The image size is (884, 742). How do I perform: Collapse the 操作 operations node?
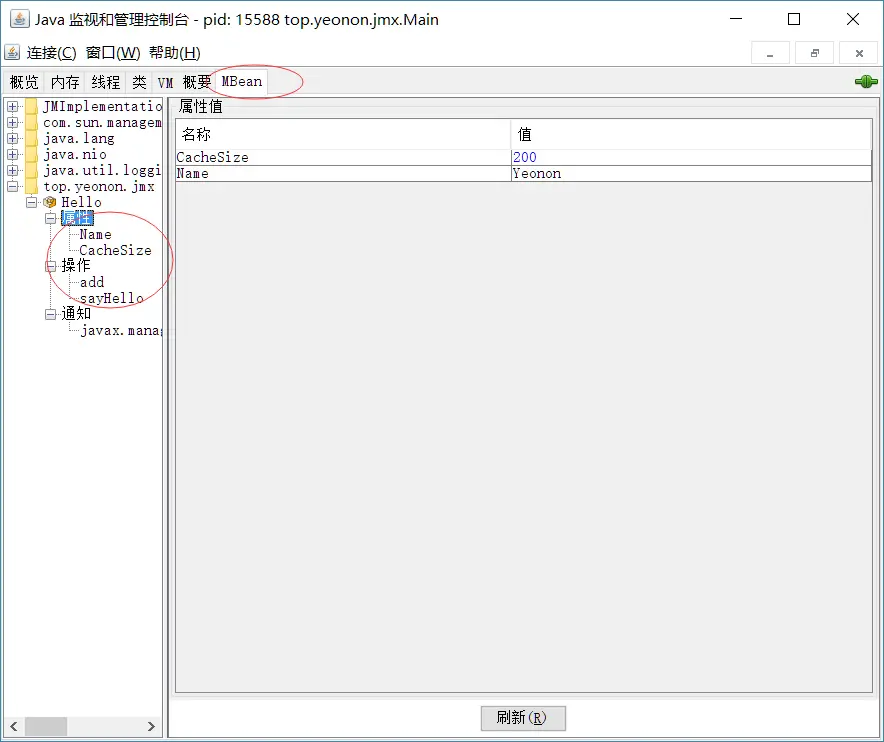tap(51, 266)
